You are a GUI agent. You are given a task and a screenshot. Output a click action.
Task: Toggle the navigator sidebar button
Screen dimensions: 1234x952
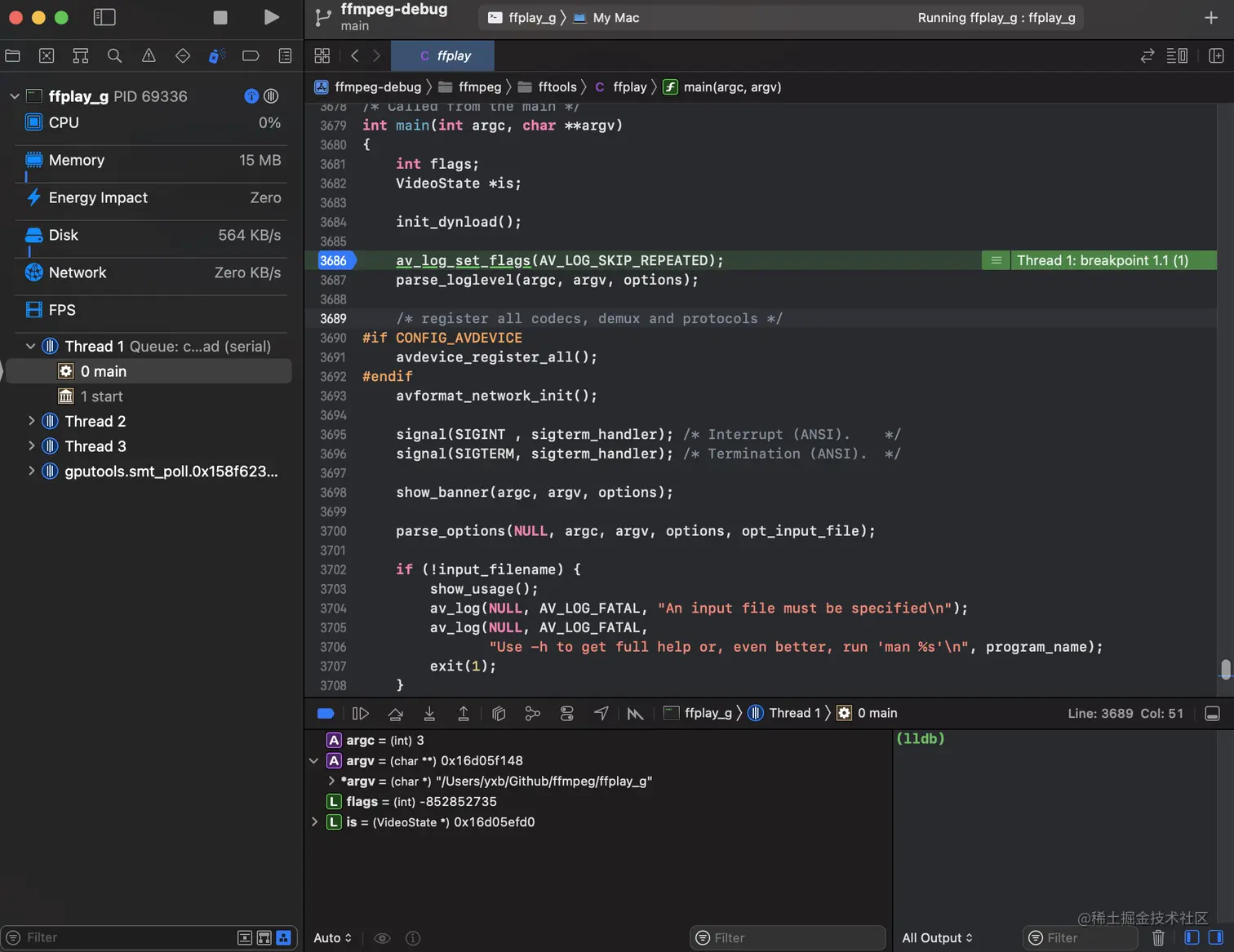pos(104,17)
